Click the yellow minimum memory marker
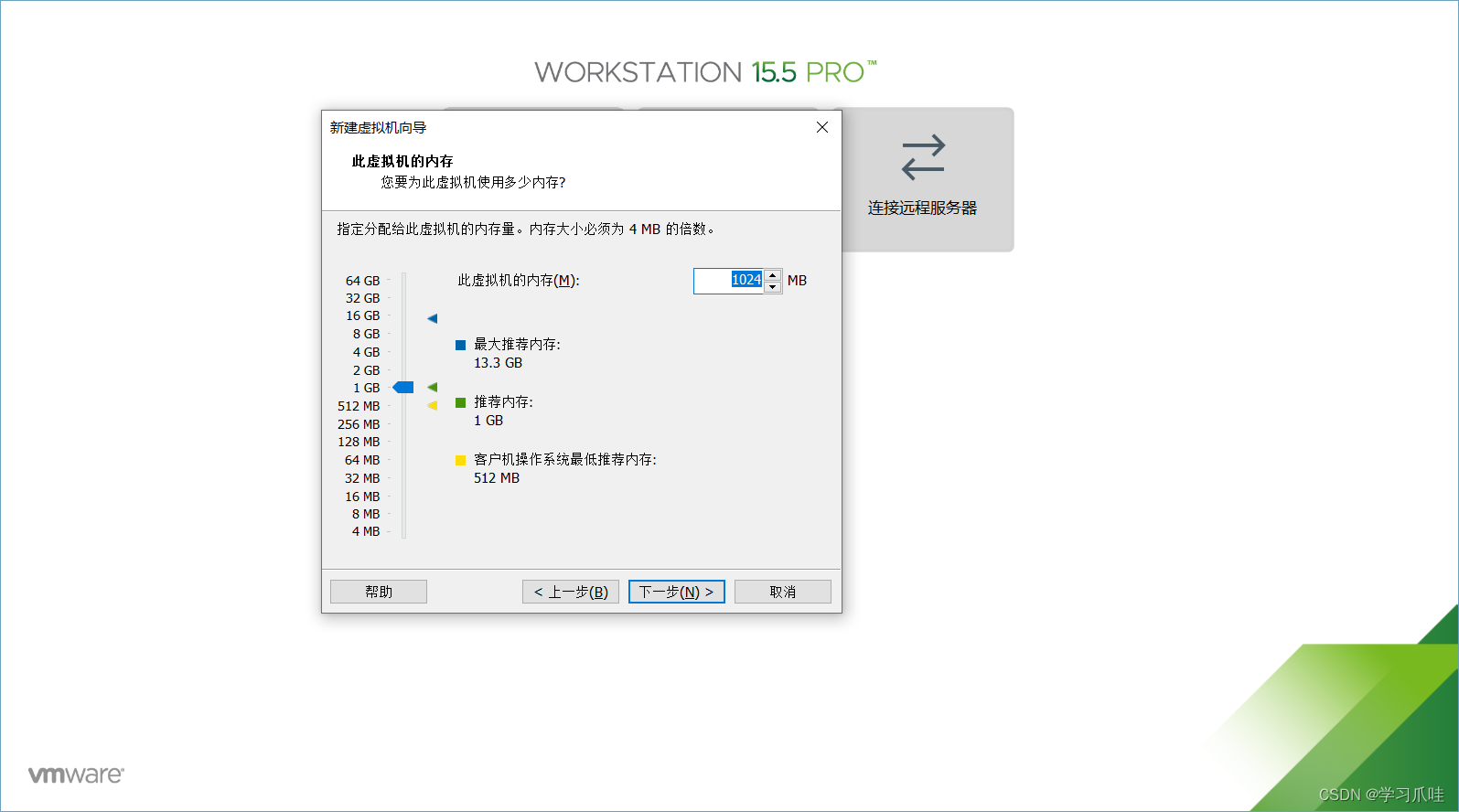Screen dimensions: 1459x812 pyautogui.click(x=433, y=405)
